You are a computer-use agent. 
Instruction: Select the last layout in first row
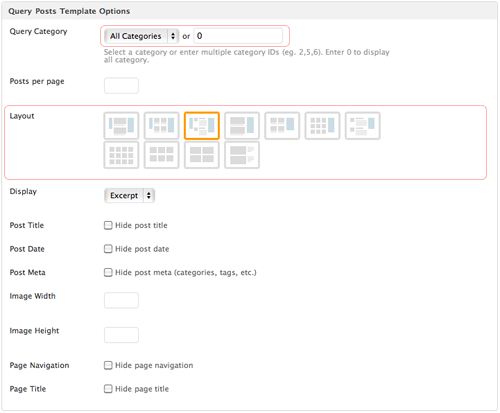363,126
